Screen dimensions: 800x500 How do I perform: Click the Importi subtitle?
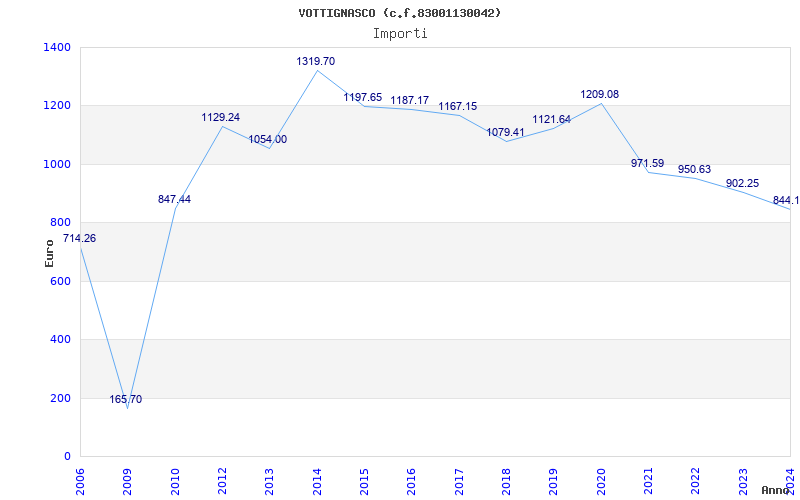[x=400, y=34]
